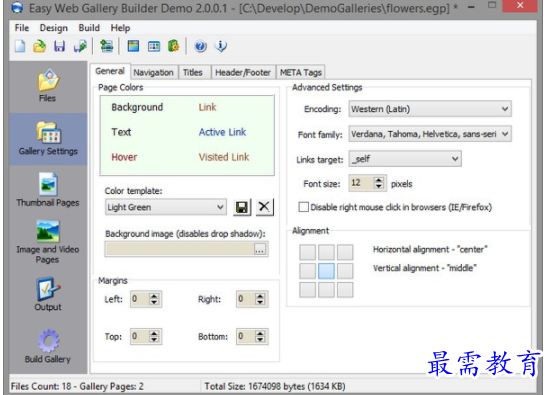Expand the Font family dropdown
The width and height of the screenshot is (549, 395).
505,134
